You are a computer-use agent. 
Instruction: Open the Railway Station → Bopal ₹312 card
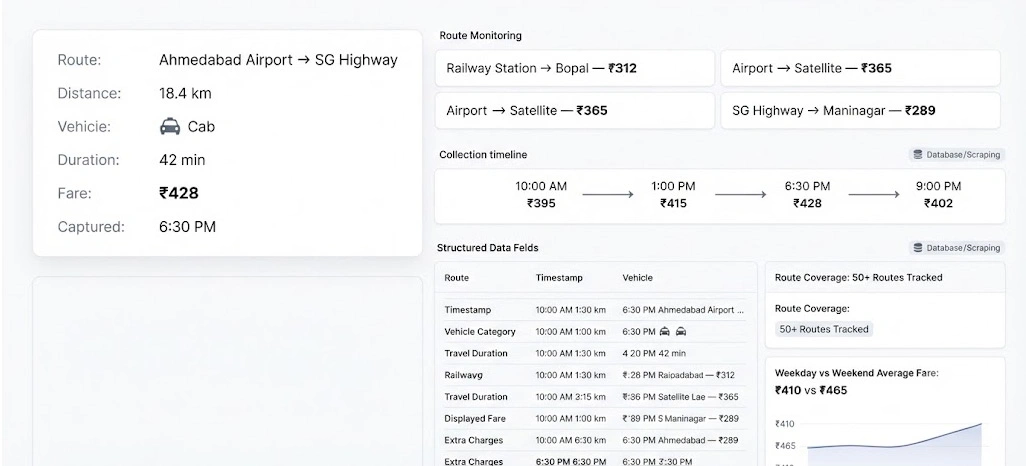pyautogui.click(x=575, y=68)
